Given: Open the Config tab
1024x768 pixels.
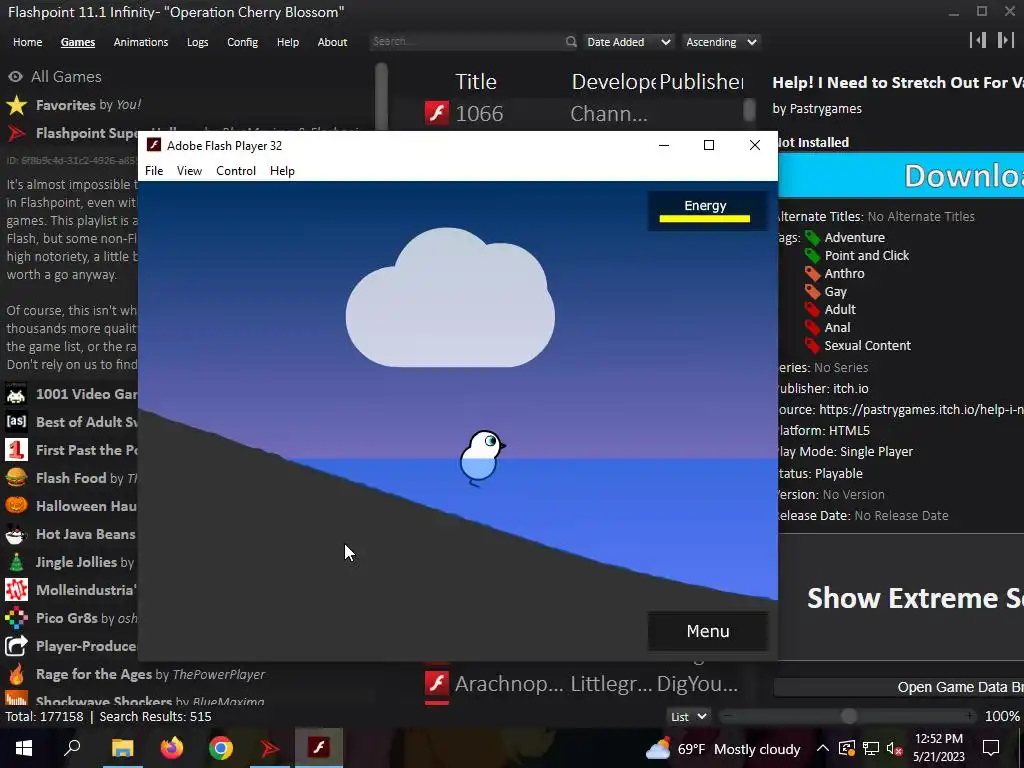Looking at the screenshot, I should (x=242, y=42).
